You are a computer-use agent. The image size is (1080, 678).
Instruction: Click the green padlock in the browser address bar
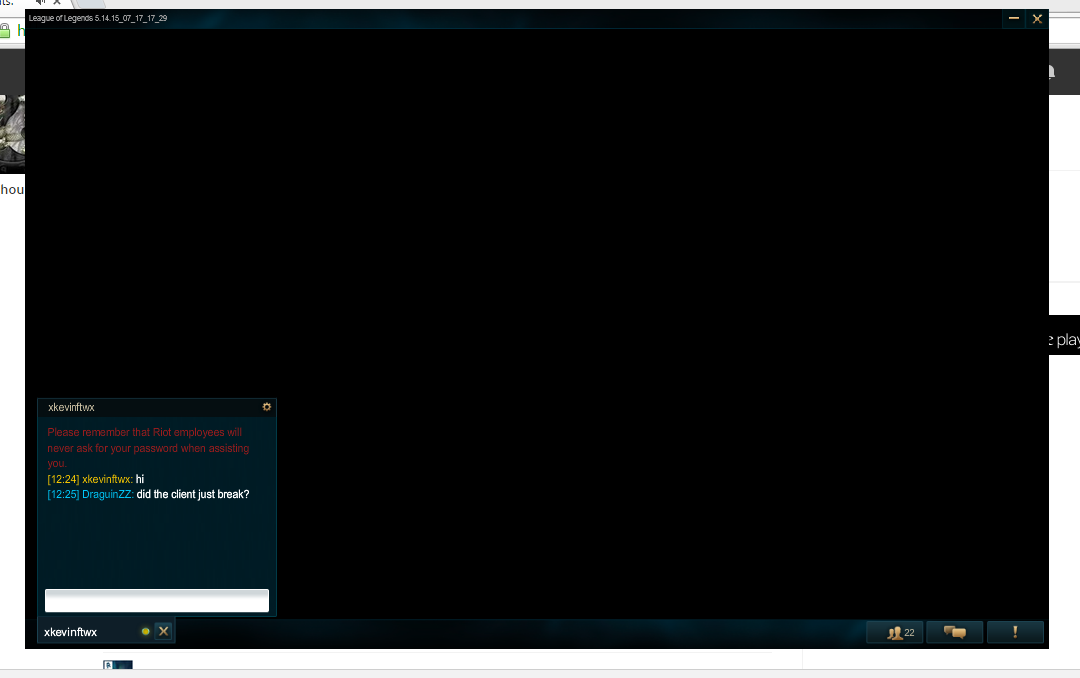(x=4, y=30)
